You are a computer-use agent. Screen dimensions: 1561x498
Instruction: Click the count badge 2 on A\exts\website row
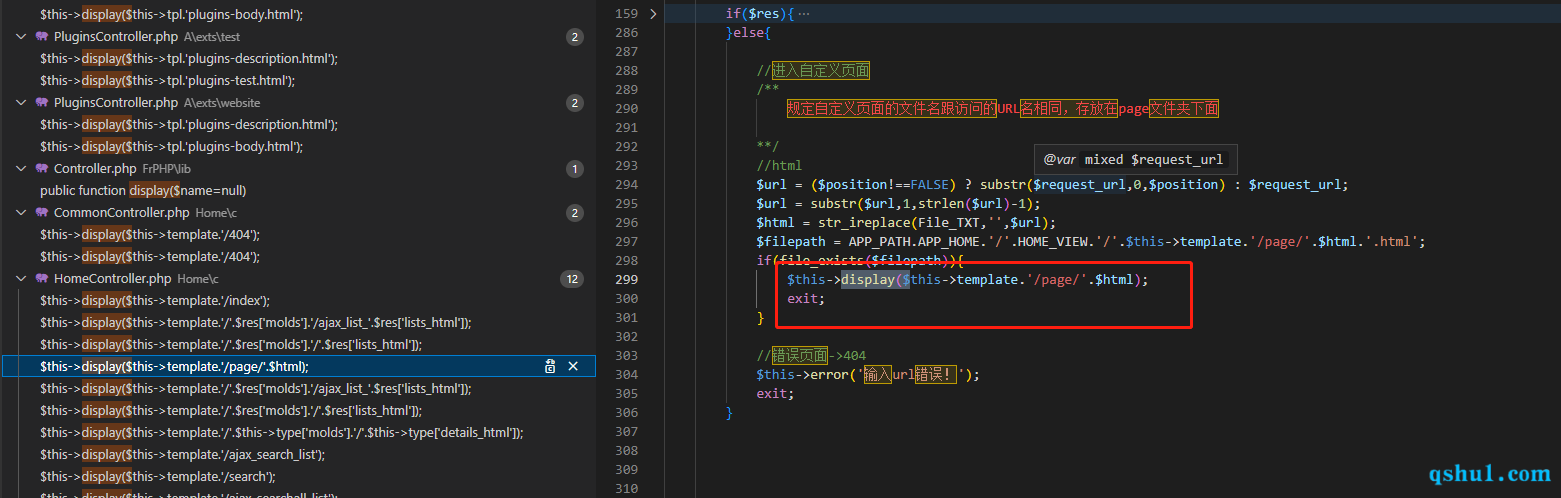click(x=574, y=103)
